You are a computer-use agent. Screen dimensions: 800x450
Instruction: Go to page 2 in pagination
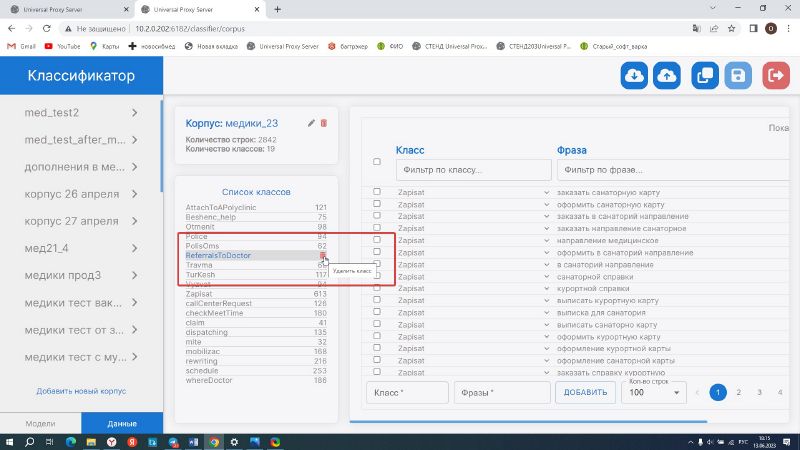[738, 393]
